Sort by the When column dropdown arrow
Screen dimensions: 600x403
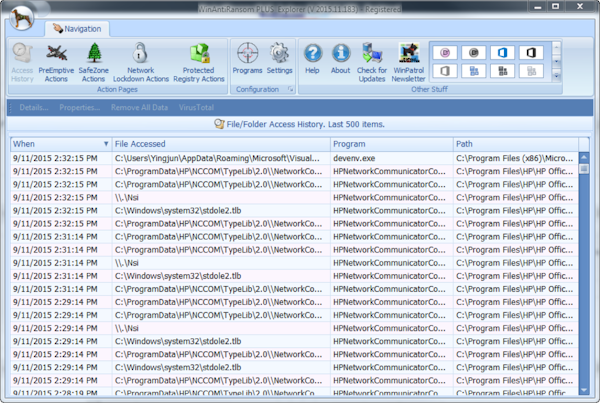(x=106, y=144)
